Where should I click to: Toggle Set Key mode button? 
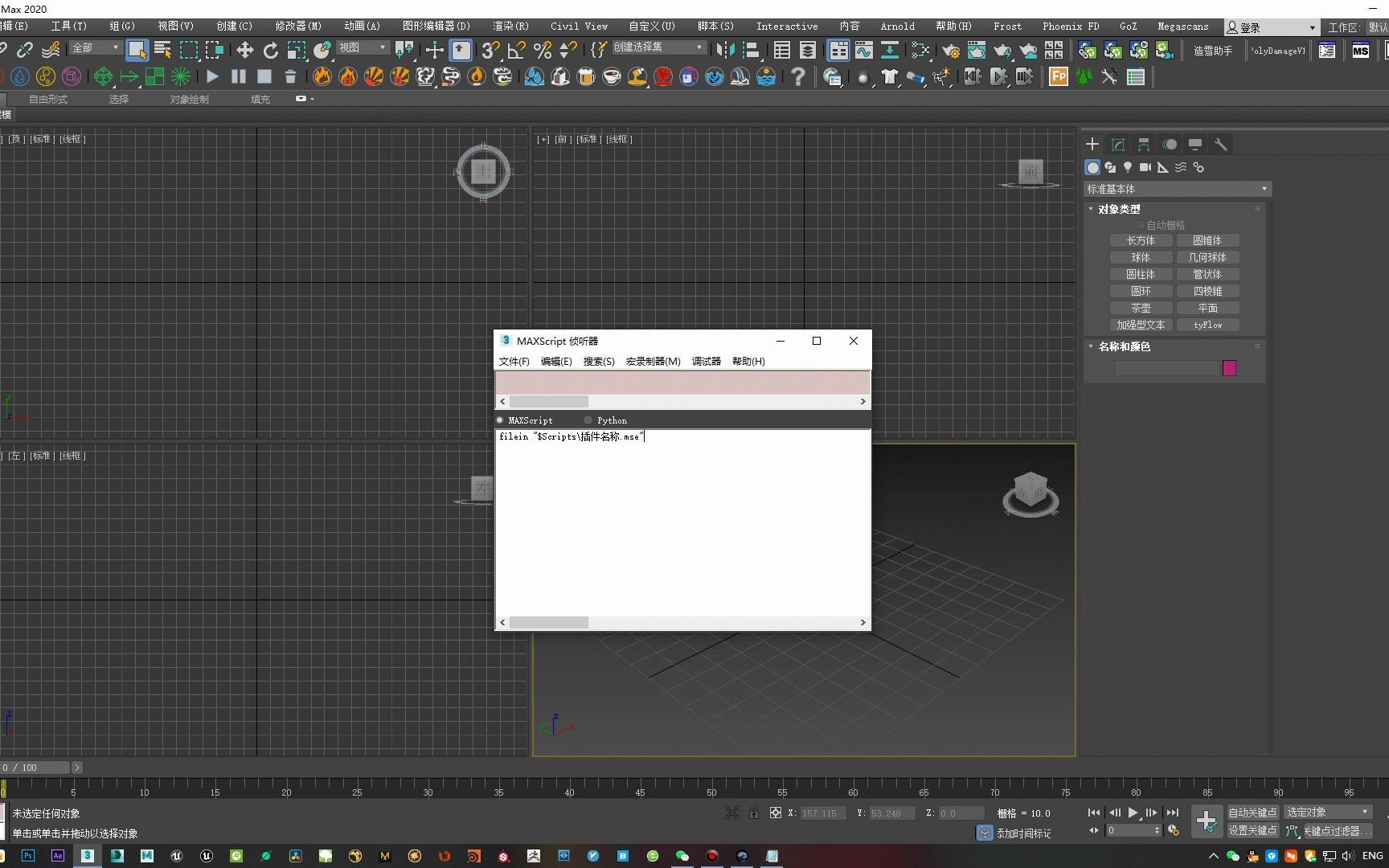coord(1252,830)
